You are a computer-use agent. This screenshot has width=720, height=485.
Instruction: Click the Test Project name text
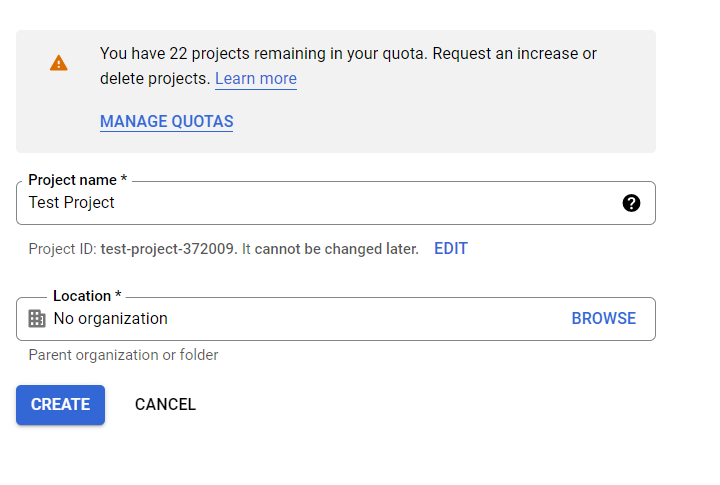point(72,203)
